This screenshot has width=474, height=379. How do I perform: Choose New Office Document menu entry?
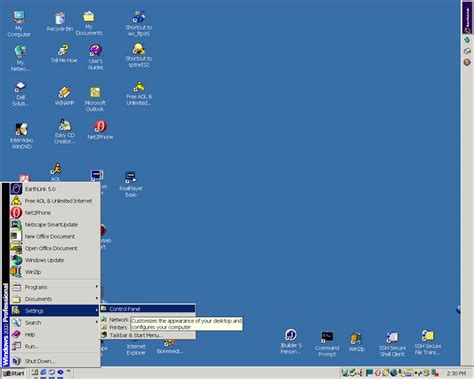tap(55, 236)
